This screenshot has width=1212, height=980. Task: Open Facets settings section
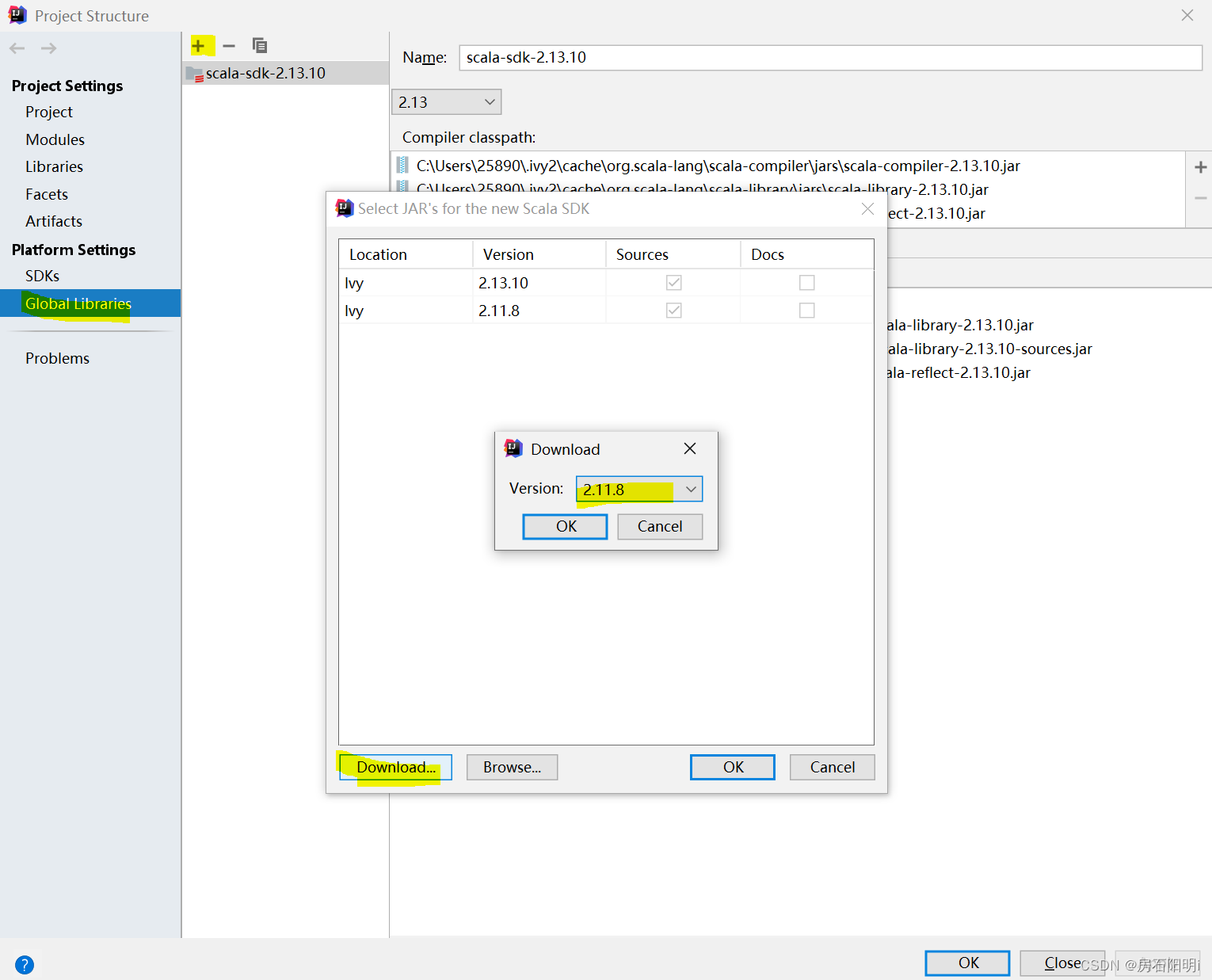(x=47, y=194)
